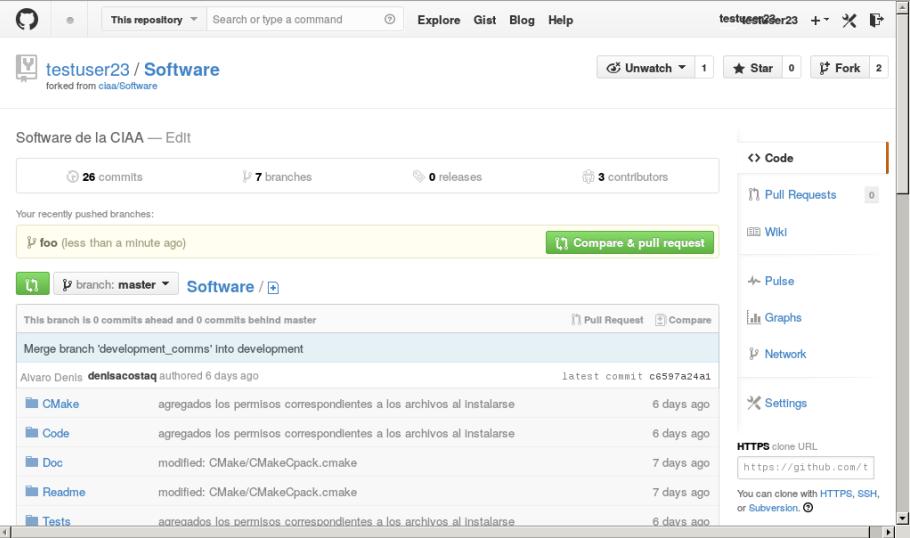Open the Readme folder
Viewport: 910px width, 538px height.
point(64,492)
